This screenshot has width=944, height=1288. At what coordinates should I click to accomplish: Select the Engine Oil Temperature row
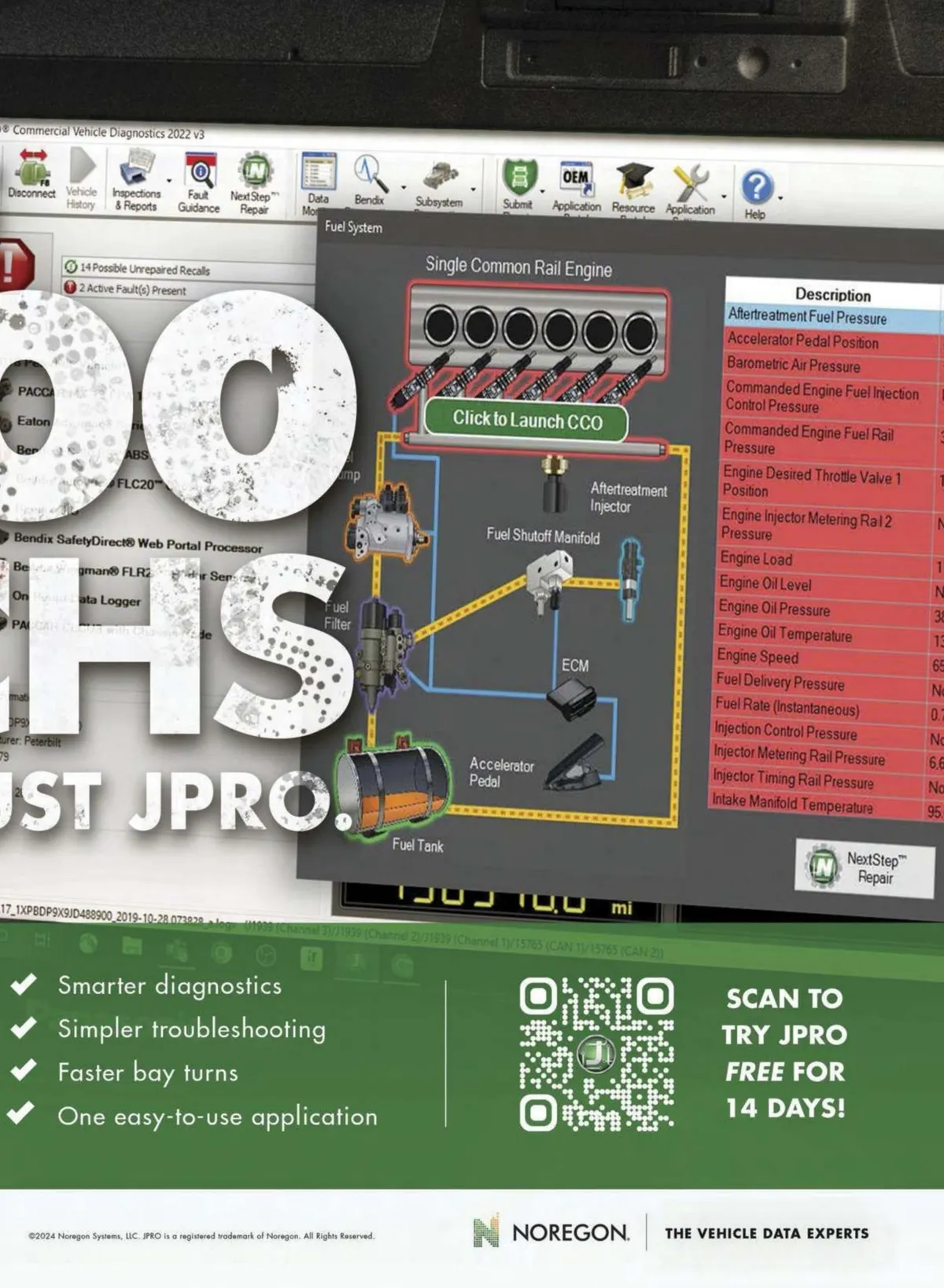coord(784,634)
